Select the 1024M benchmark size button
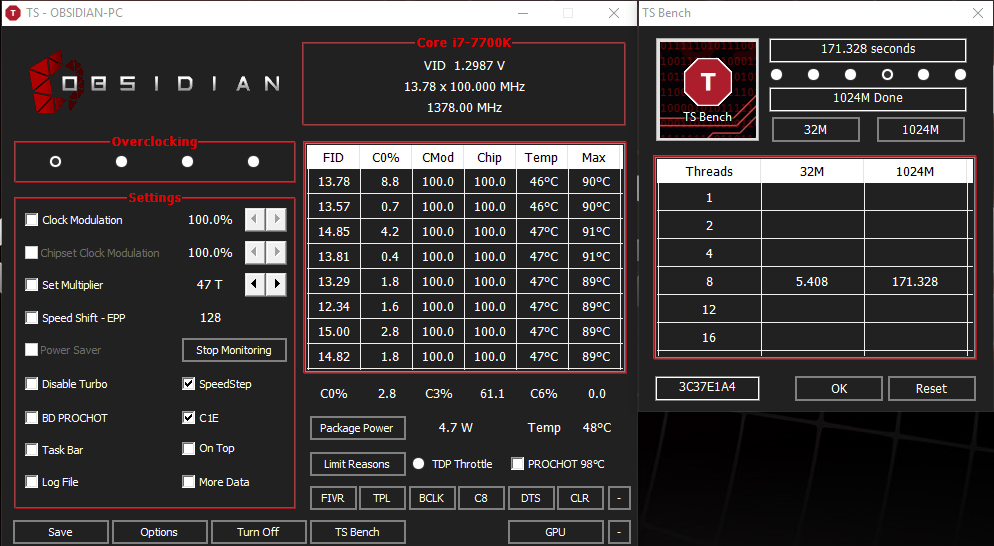This screenshot has width=994, height=546. pyautogui.click(x=920, y=129)
